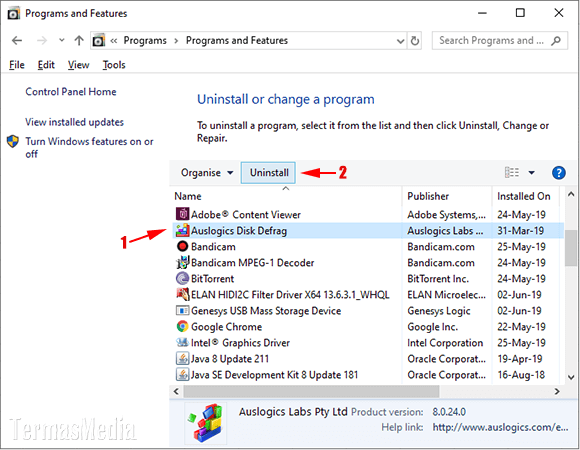580x450 pixels.
Task: Click Genesys USB Mass Storage Device icon
Action: click(182, 310)
